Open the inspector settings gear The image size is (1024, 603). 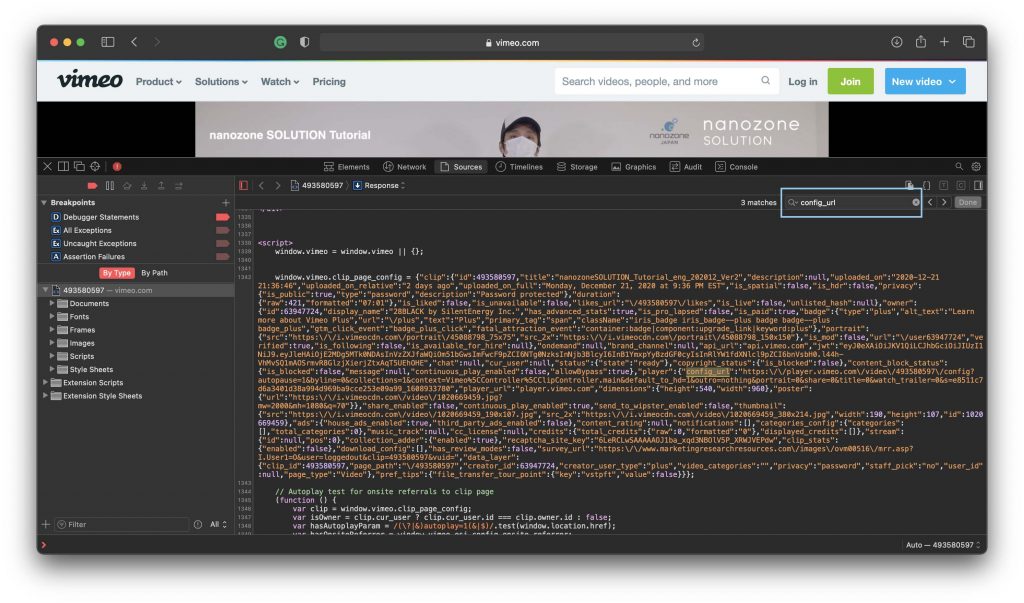976,167
